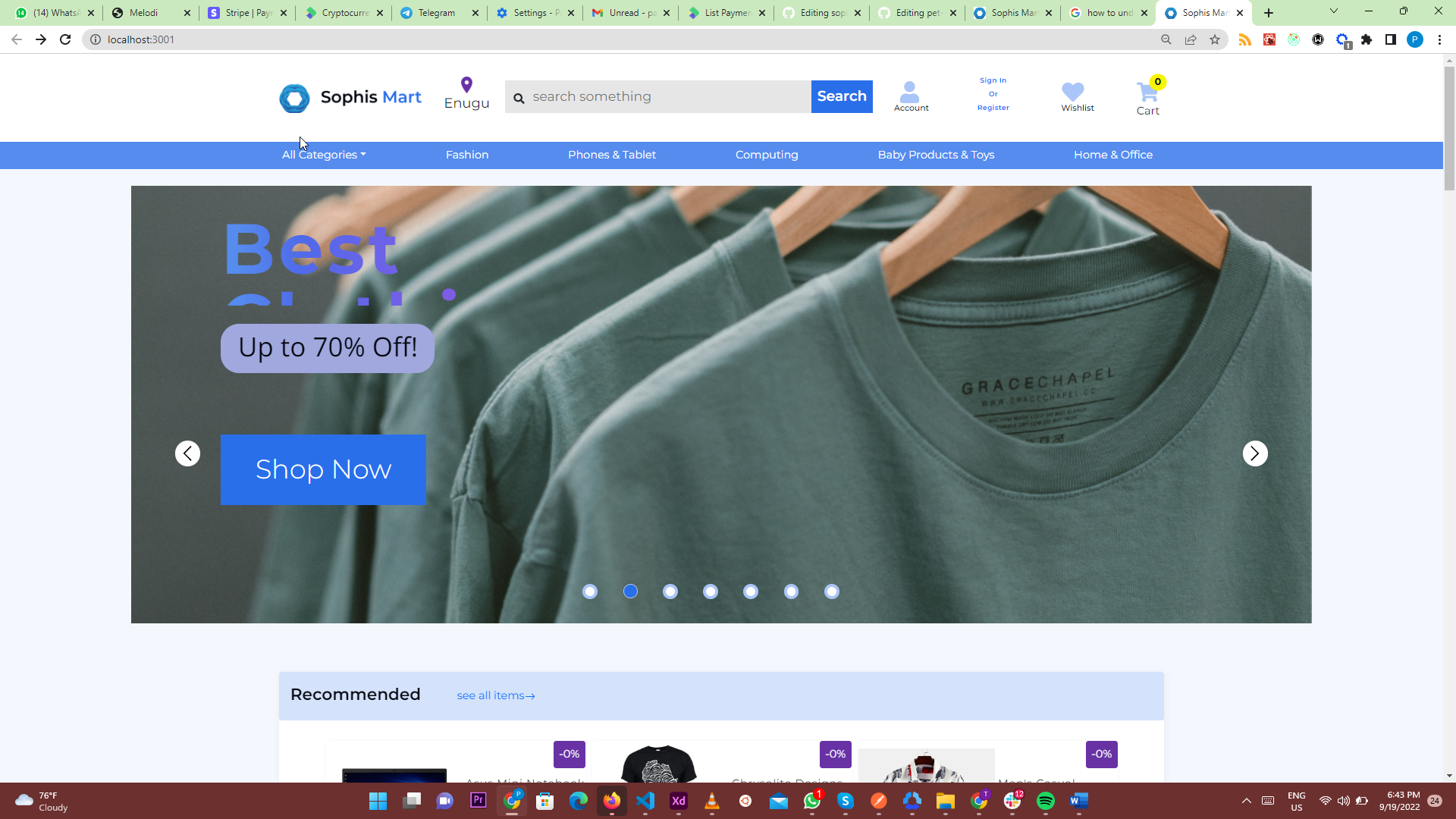Open the browser extensions puzzle icon

click(1367, 39)
